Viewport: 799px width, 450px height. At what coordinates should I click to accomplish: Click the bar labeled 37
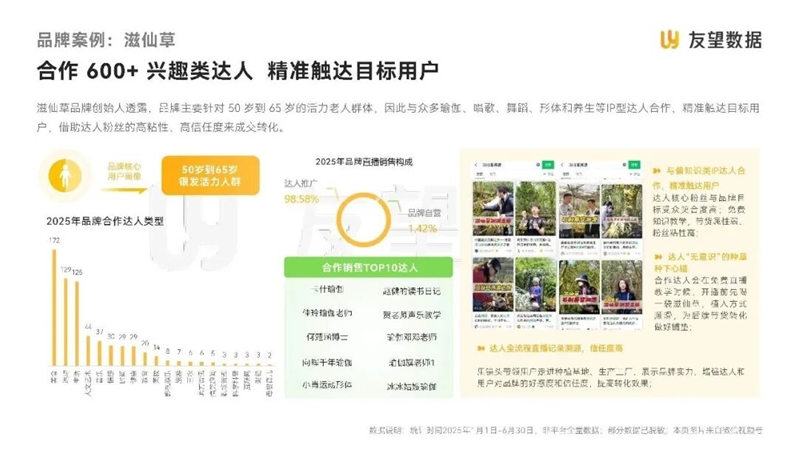(99, 353)
